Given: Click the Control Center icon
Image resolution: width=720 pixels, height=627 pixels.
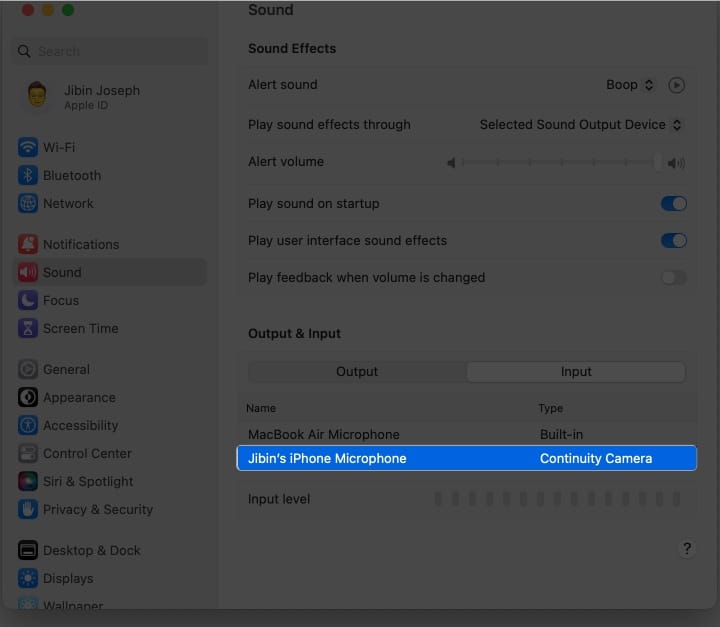Looking at the screenshot, I should tap(28, 453).
